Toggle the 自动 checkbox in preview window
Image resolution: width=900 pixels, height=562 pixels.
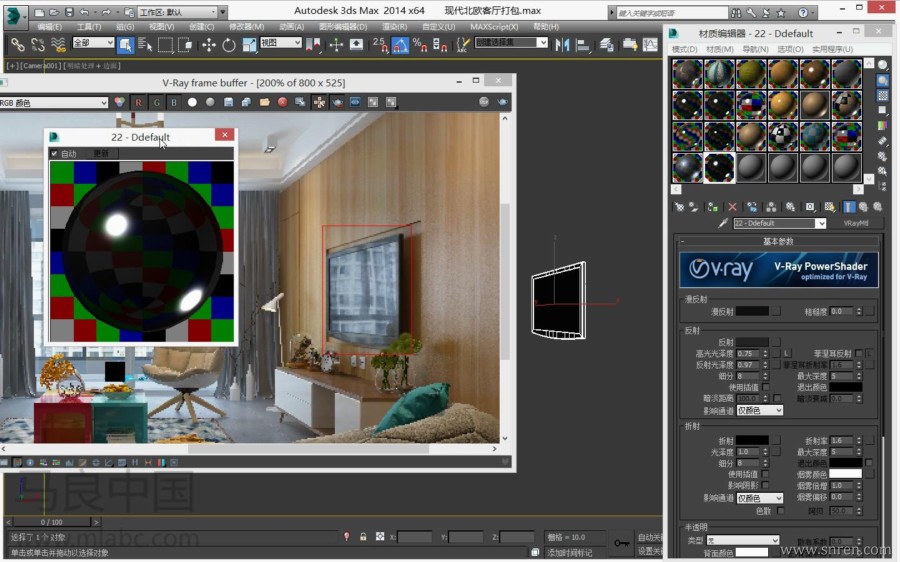pyautogui.click(x=54, y=153)
